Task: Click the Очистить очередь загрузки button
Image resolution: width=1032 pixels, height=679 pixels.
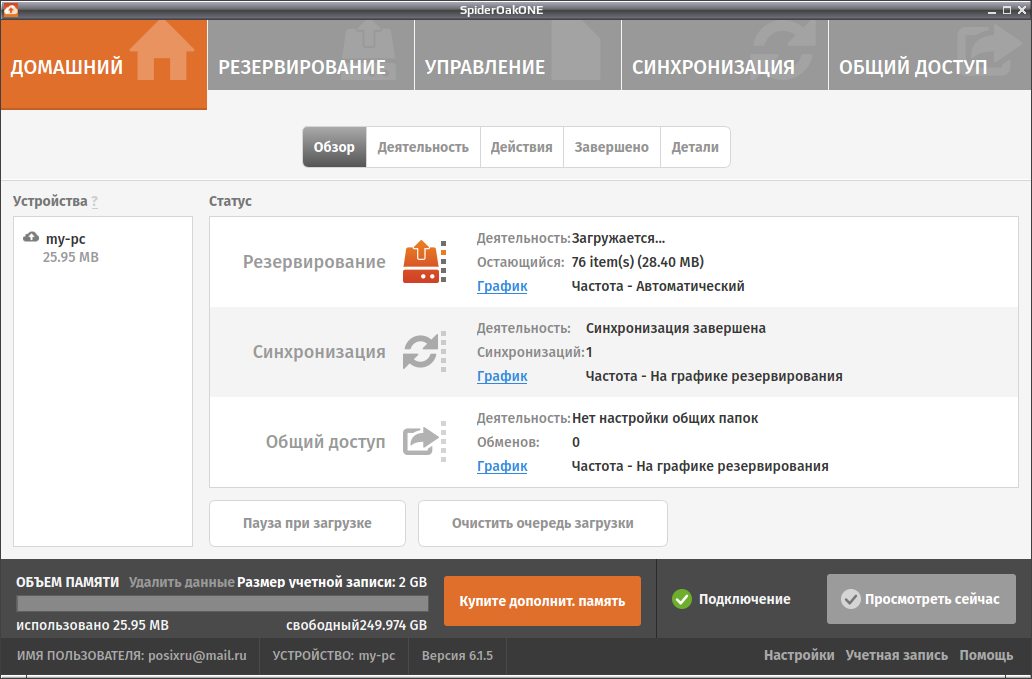Action: point(542,523)
